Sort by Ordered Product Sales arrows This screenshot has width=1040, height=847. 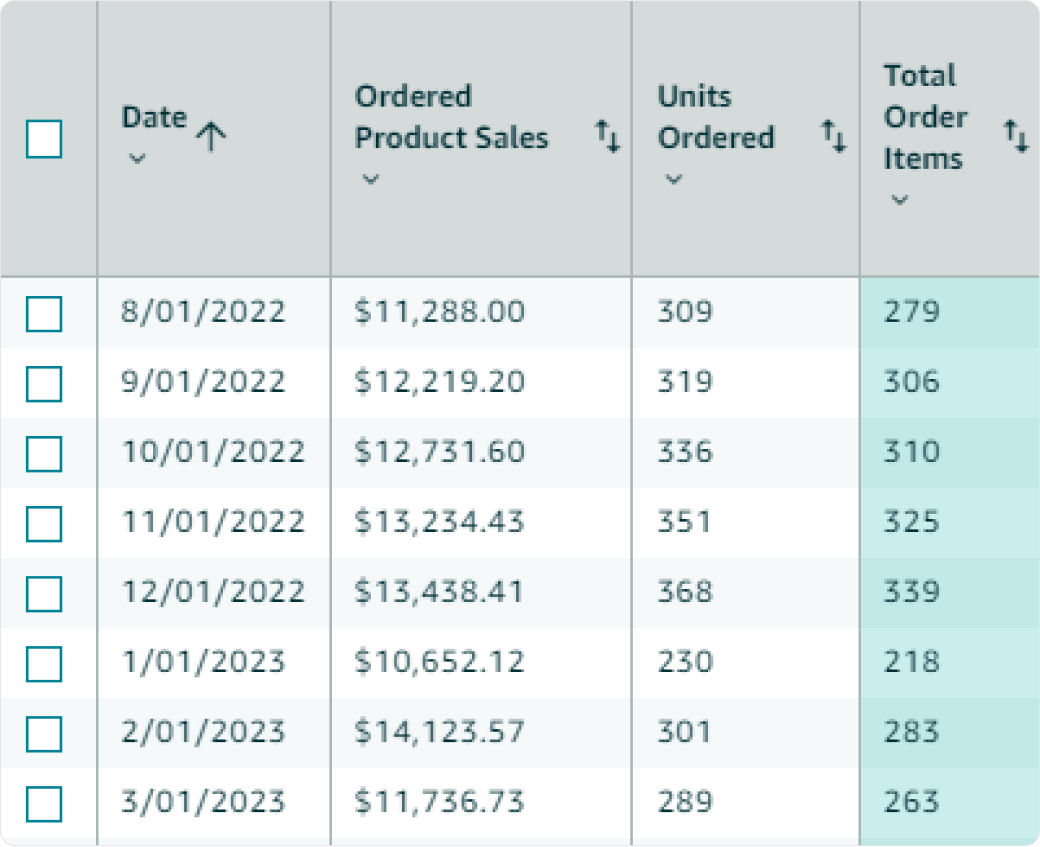pos(608,136)
